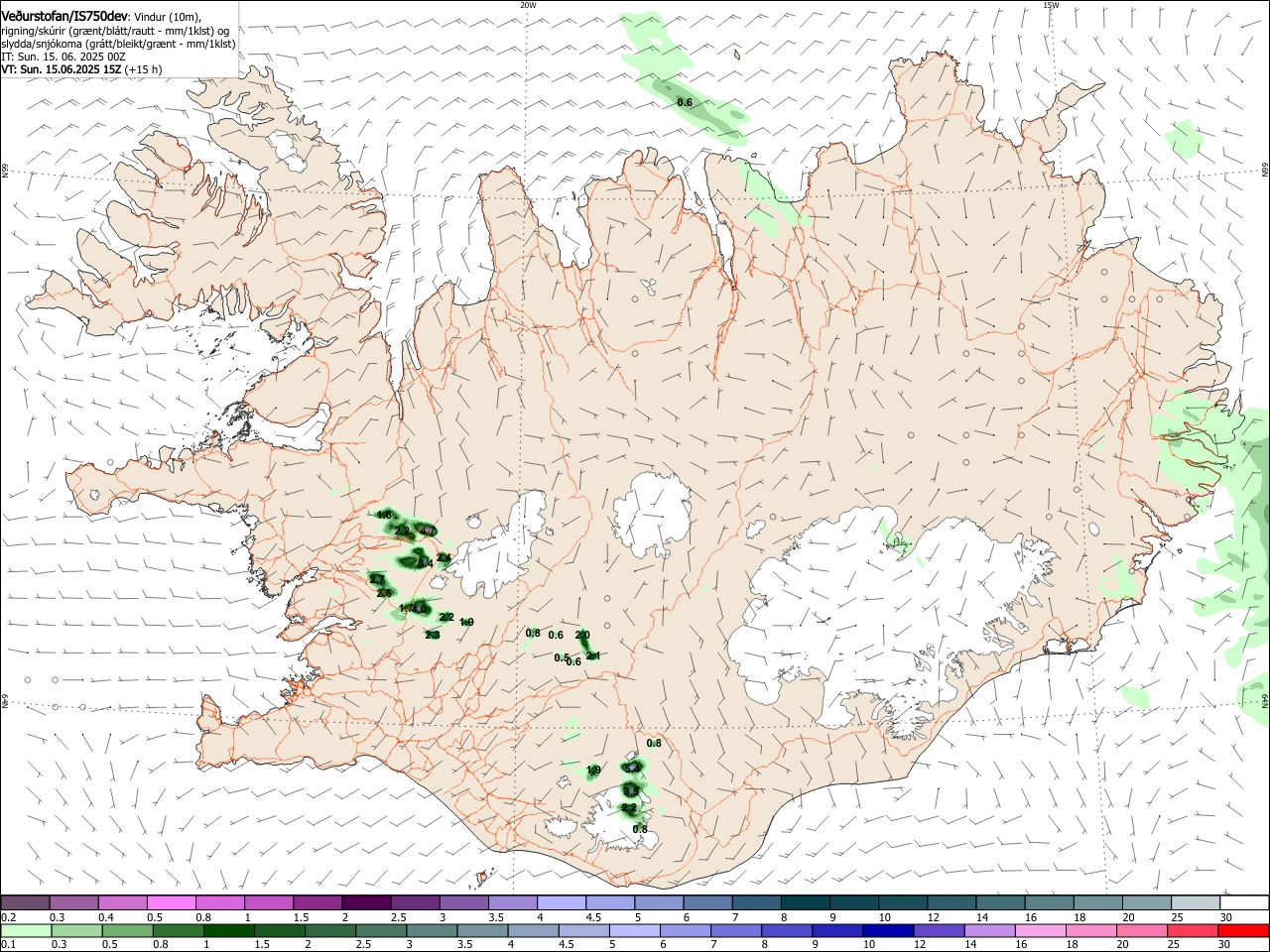Click the '0.5' precipitation value in central Iceland
The height and width of the screenshot is (952, 1270).
pos(562,657)
